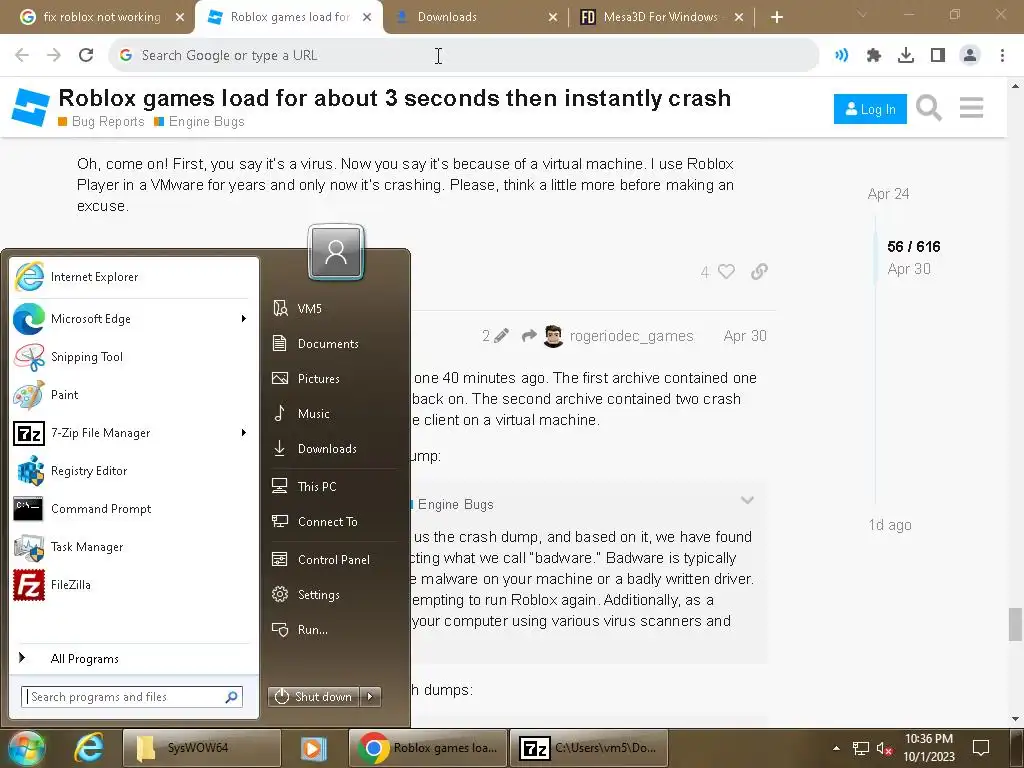Open the Snipping Tool
Viewport: 1024px width, 768px height.
click(x=134, y=357)
